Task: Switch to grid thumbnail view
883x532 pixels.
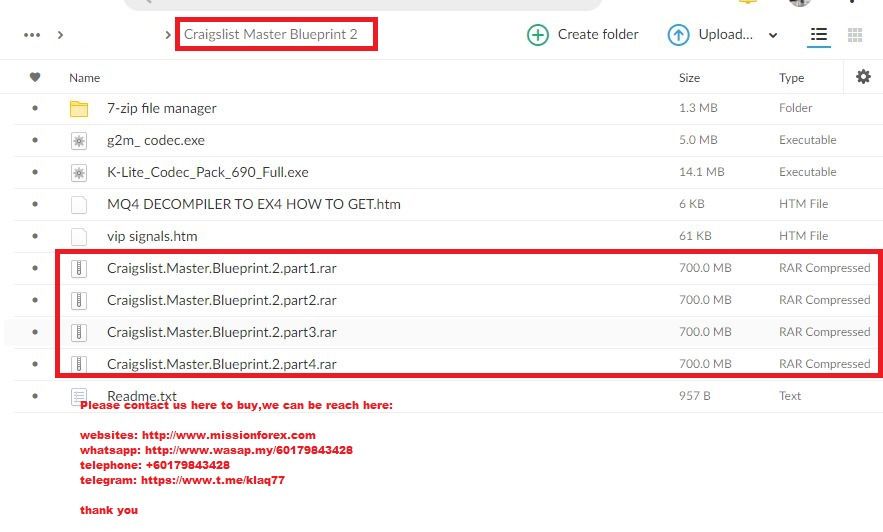Action: [855, 35]
